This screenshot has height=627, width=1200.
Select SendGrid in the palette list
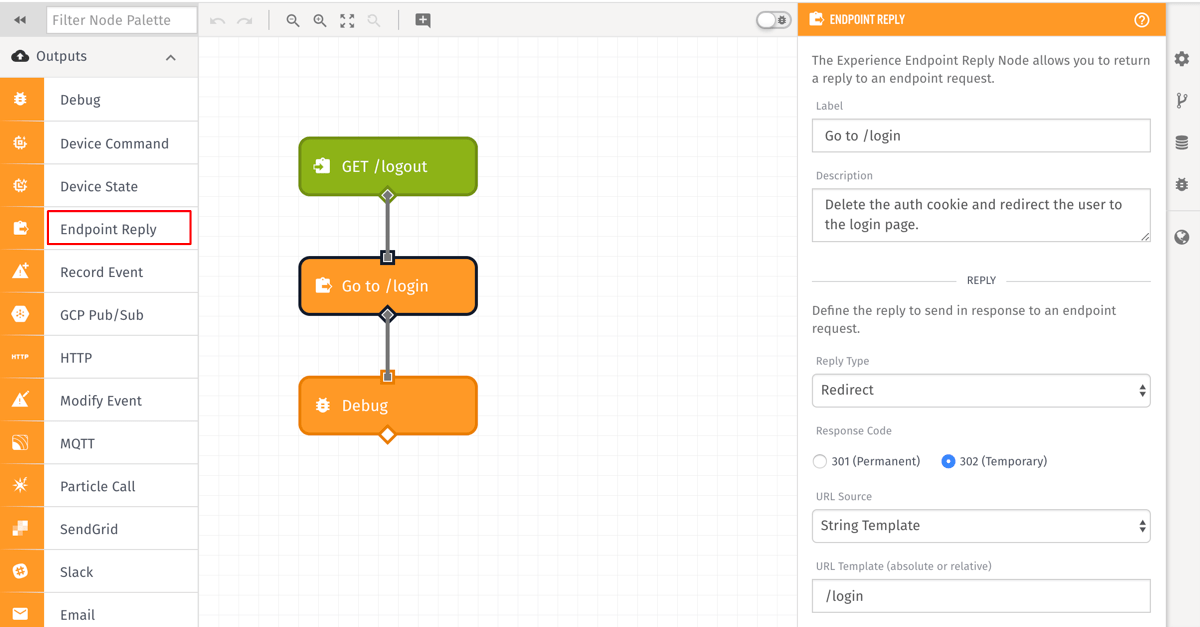click(89, 529)
